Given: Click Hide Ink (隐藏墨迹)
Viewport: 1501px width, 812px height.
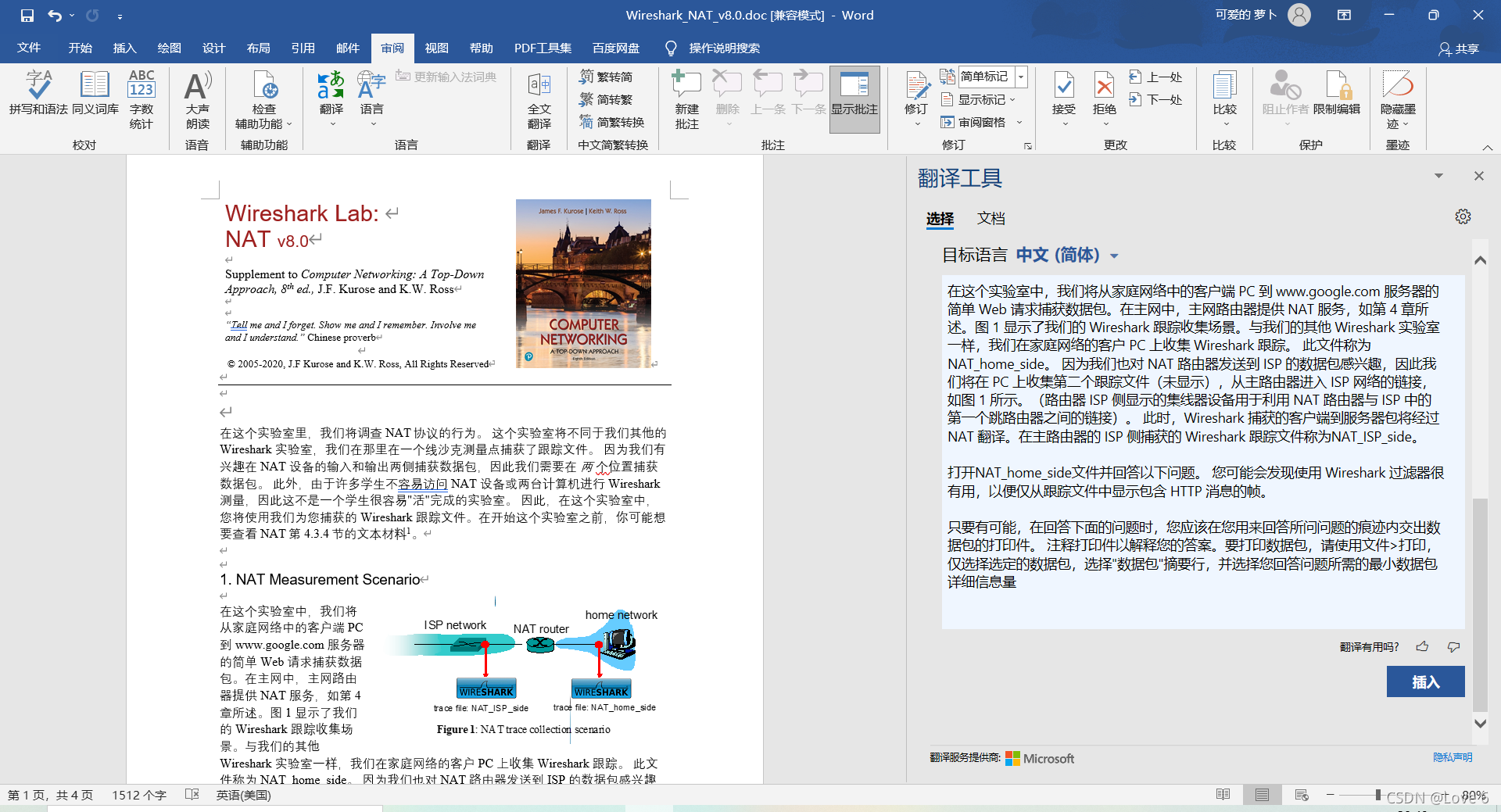Looking at the screenshot, I should click(x=1398, y=100).
